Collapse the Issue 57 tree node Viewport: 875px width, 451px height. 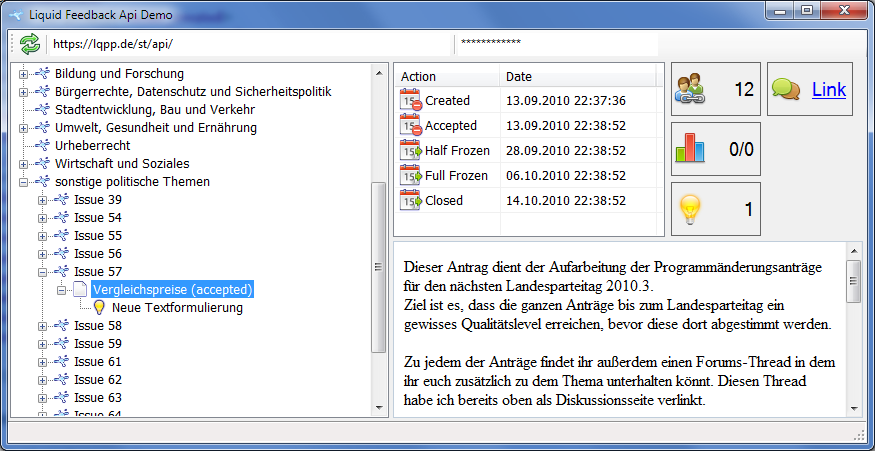coord(42,272)
